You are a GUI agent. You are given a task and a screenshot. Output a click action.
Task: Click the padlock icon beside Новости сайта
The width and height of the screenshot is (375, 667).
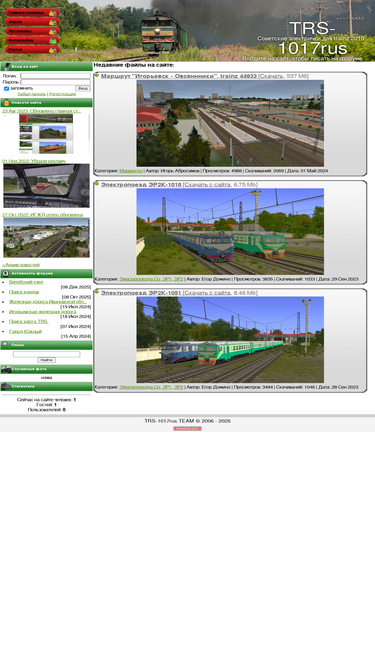[x=6, y=103]
